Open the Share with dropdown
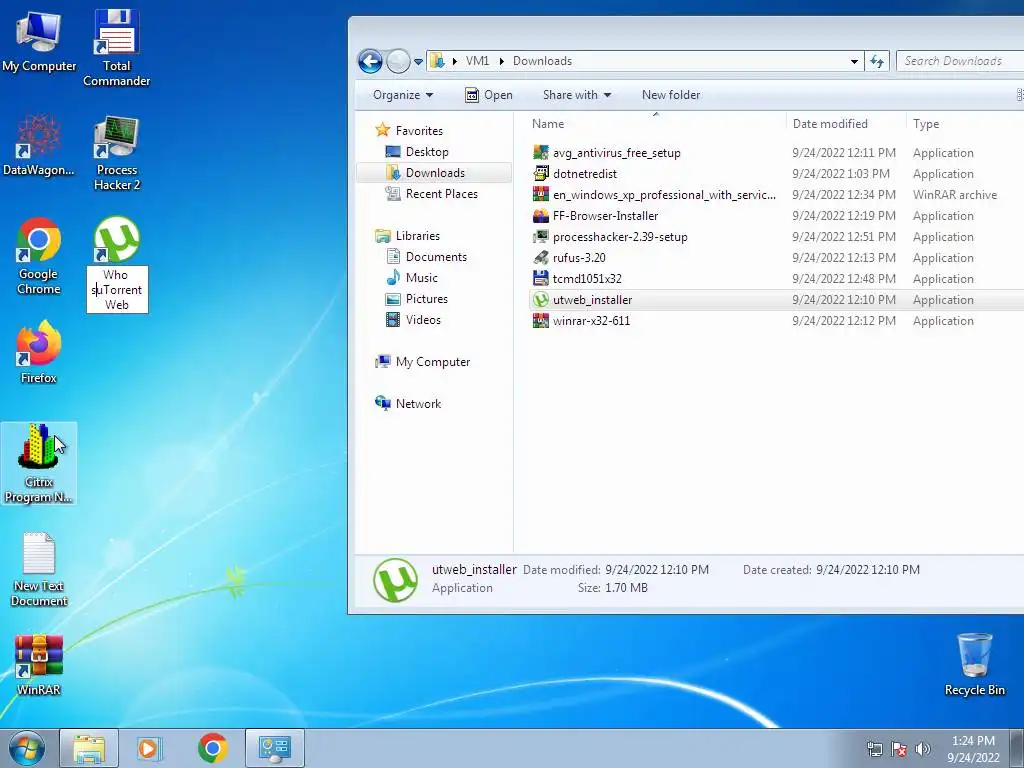Viewport: 1024px width, 768px height. (577, 95)
